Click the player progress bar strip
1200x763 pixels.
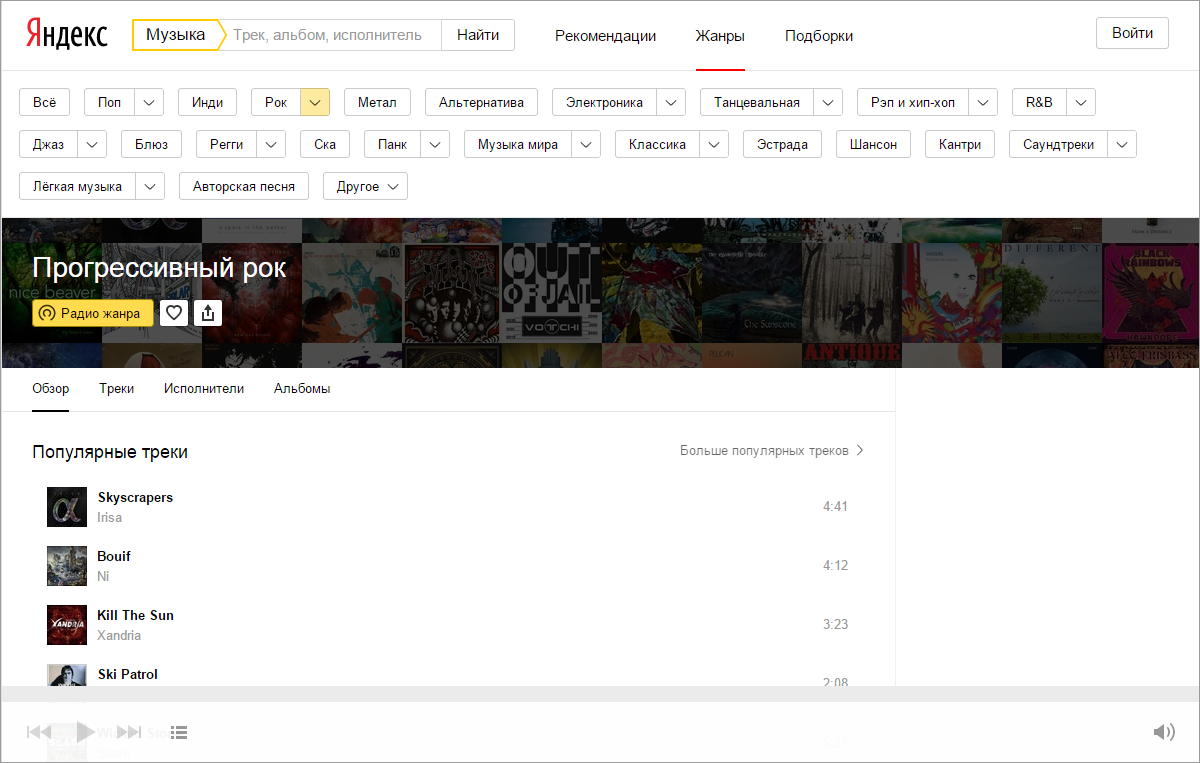600,694
